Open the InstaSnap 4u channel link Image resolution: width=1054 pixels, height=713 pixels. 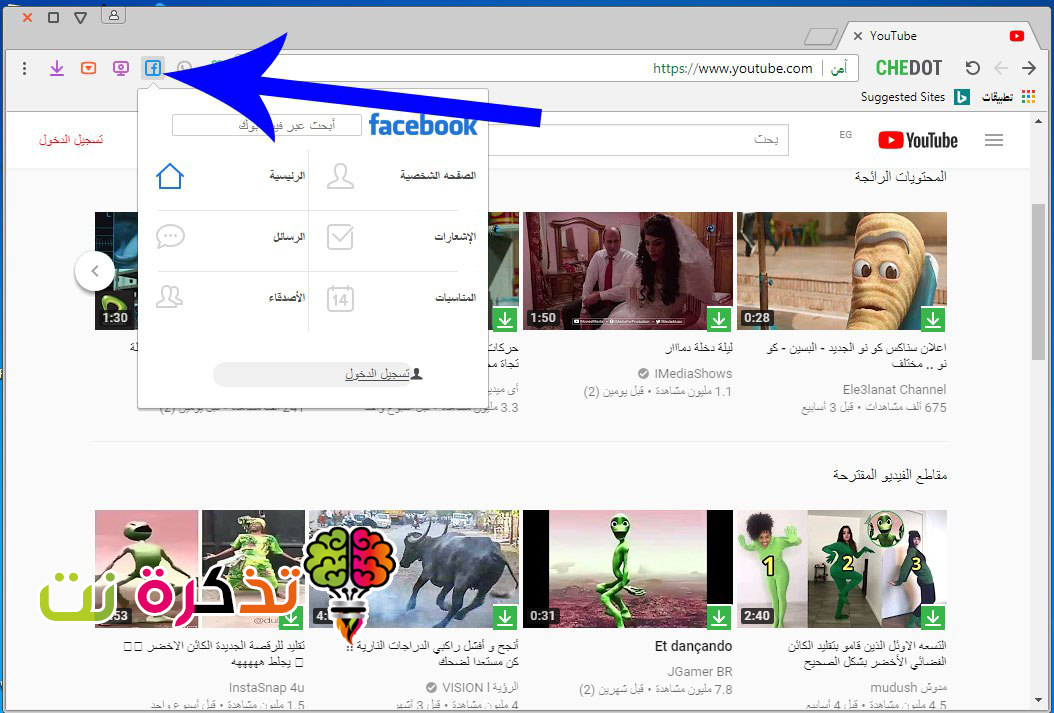267,687
